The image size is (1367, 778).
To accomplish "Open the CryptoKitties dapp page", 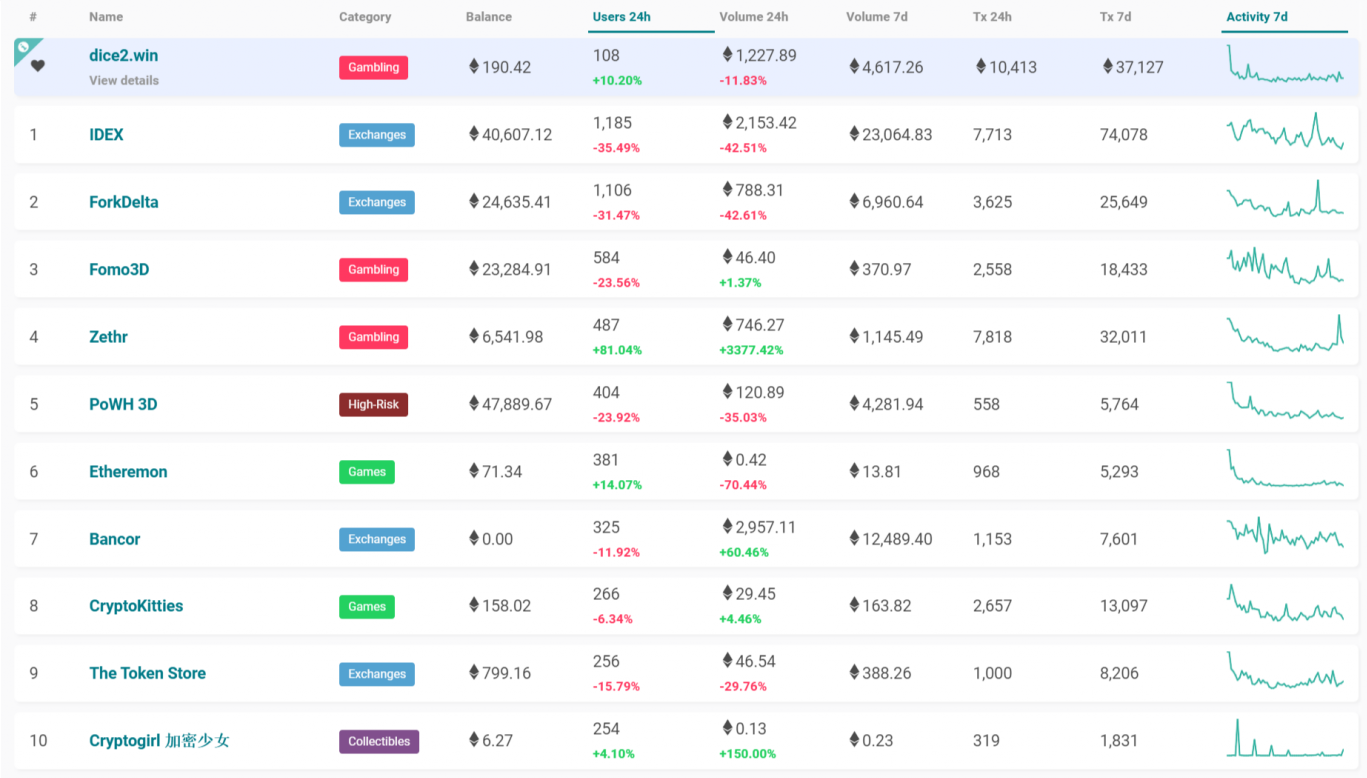I will [136, 606].
